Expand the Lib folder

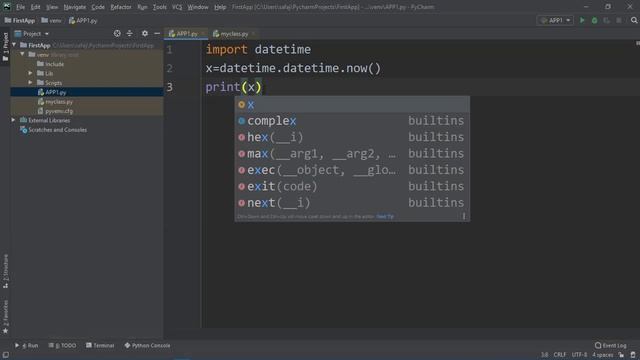click(31, 73)
